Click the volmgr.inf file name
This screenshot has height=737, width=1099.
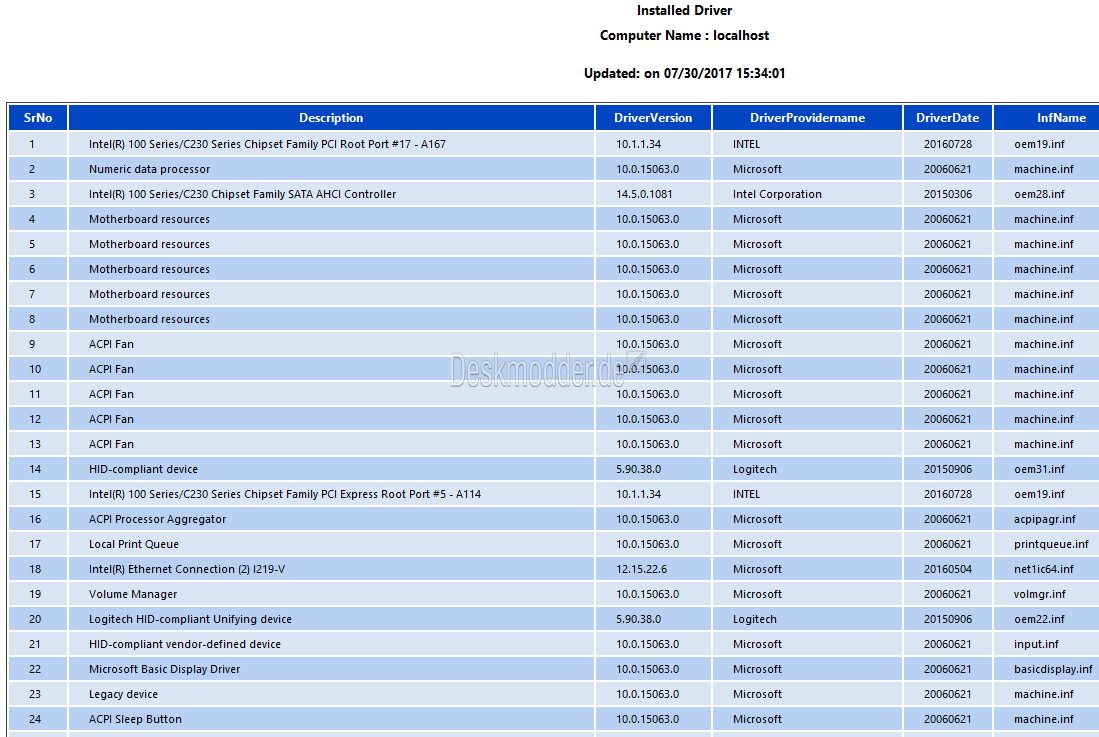click(x=1040, y=594)
